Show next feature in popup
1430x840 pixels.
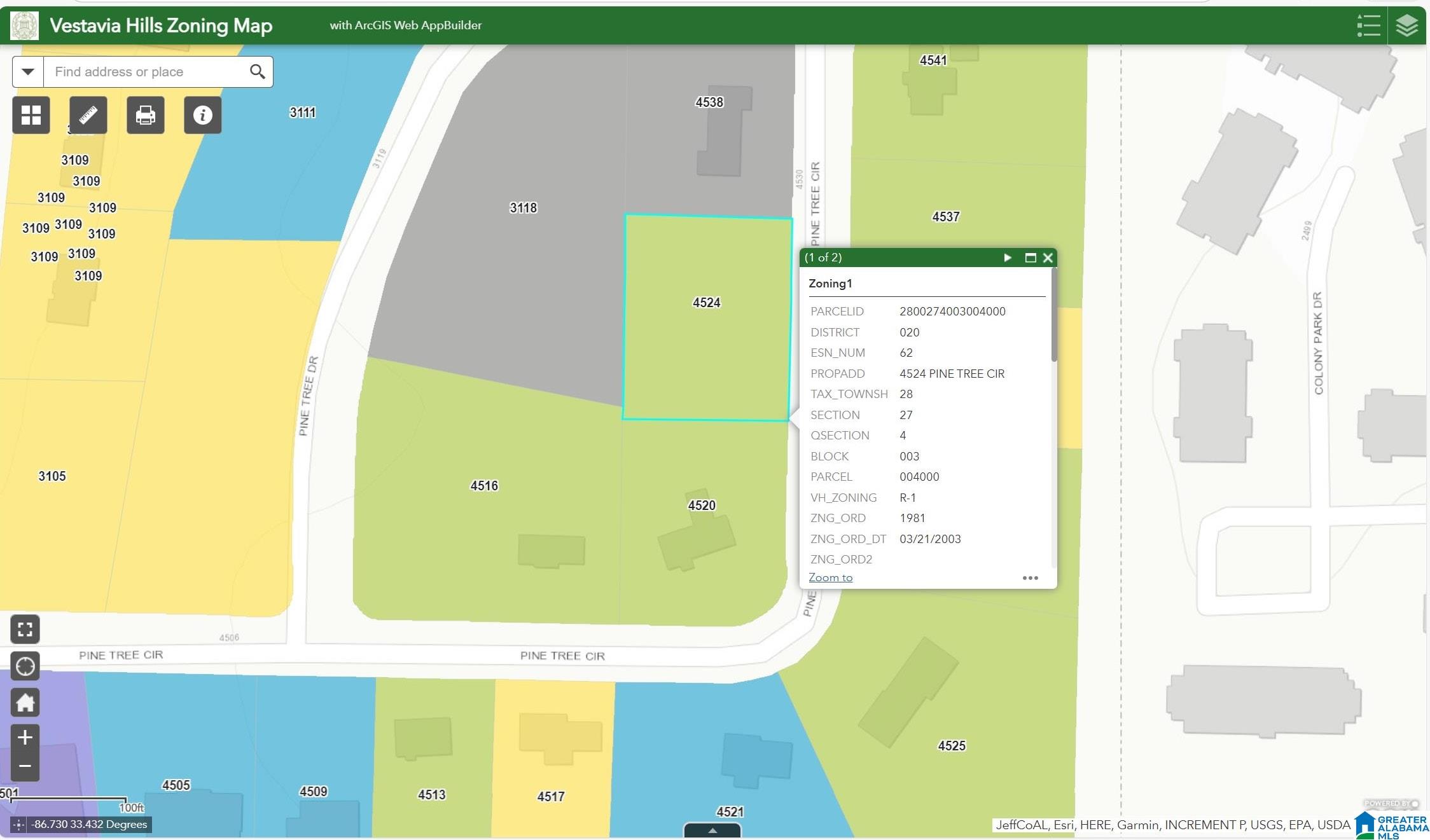[x=1008, y=258]
